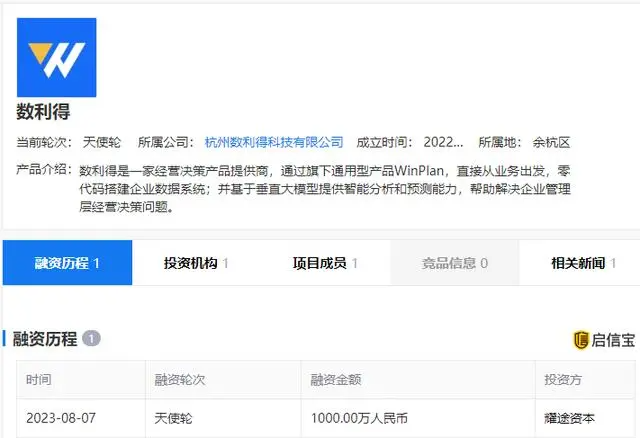640x438 pixels.
Task: Click the 产品介绍 field label
Action: click(44, 169)
